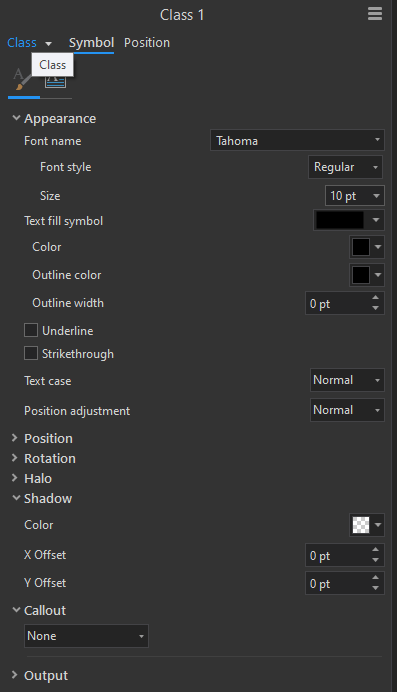
Task: Open the Color picker under Text fill symbol
Action: click(367, 247)
